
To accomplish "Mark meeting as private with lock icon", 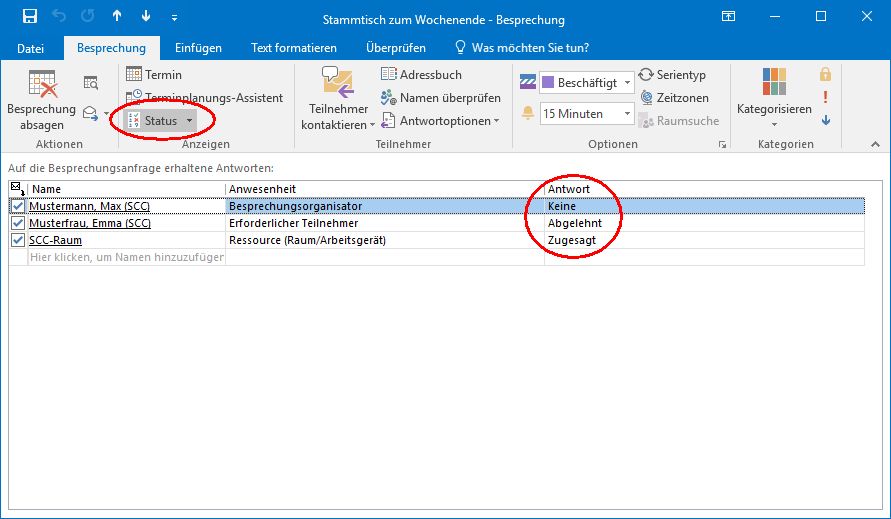I will click(x=825, y=75).
